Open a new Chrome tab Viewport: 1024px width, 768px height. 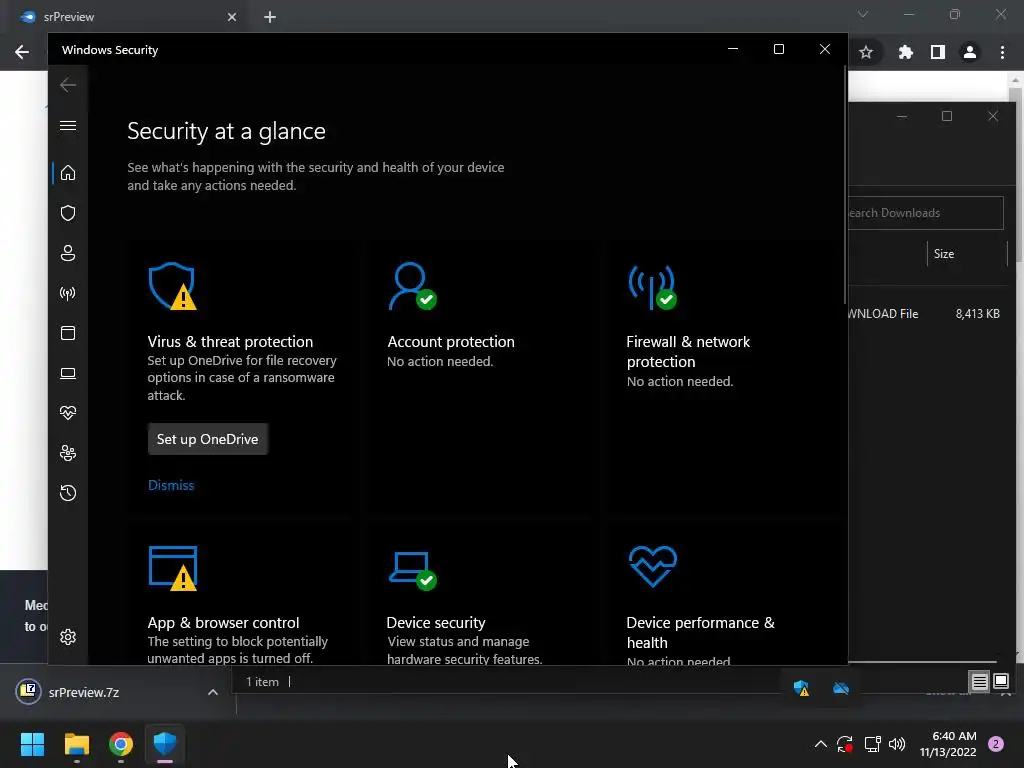(x=270, y=17)
